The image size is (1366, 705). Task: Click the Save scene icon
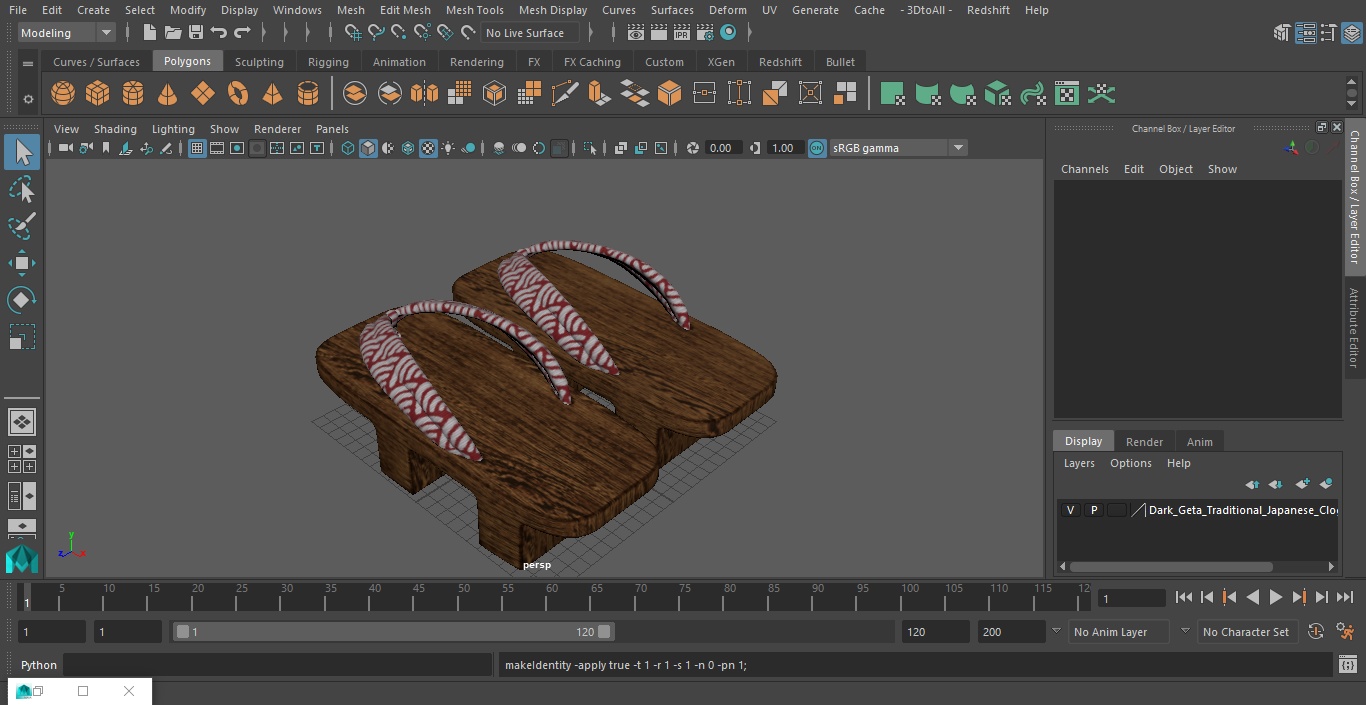tap(196, 33)
